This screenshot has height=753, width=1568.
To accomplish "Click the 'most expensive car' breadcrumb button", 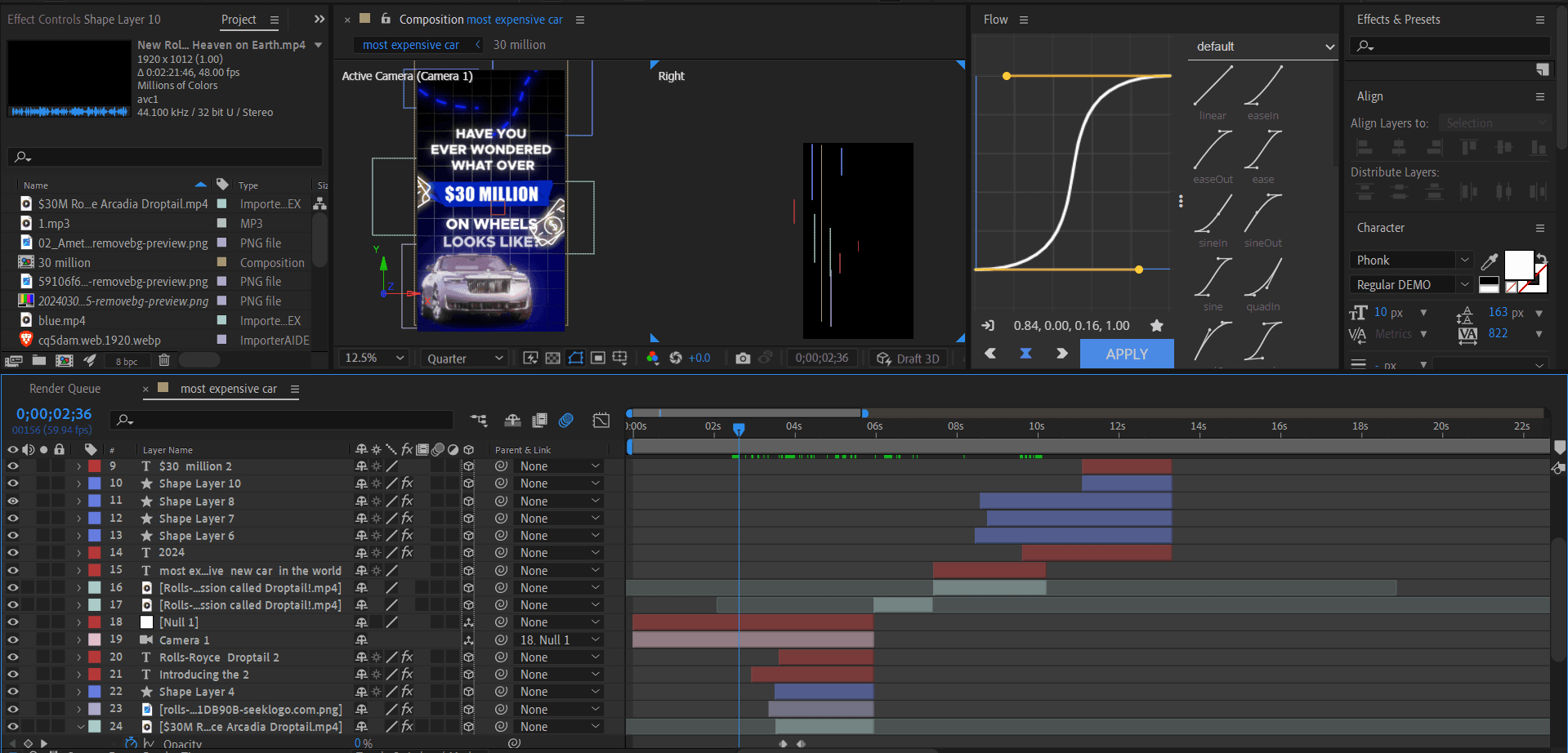I will click(411, 45).
